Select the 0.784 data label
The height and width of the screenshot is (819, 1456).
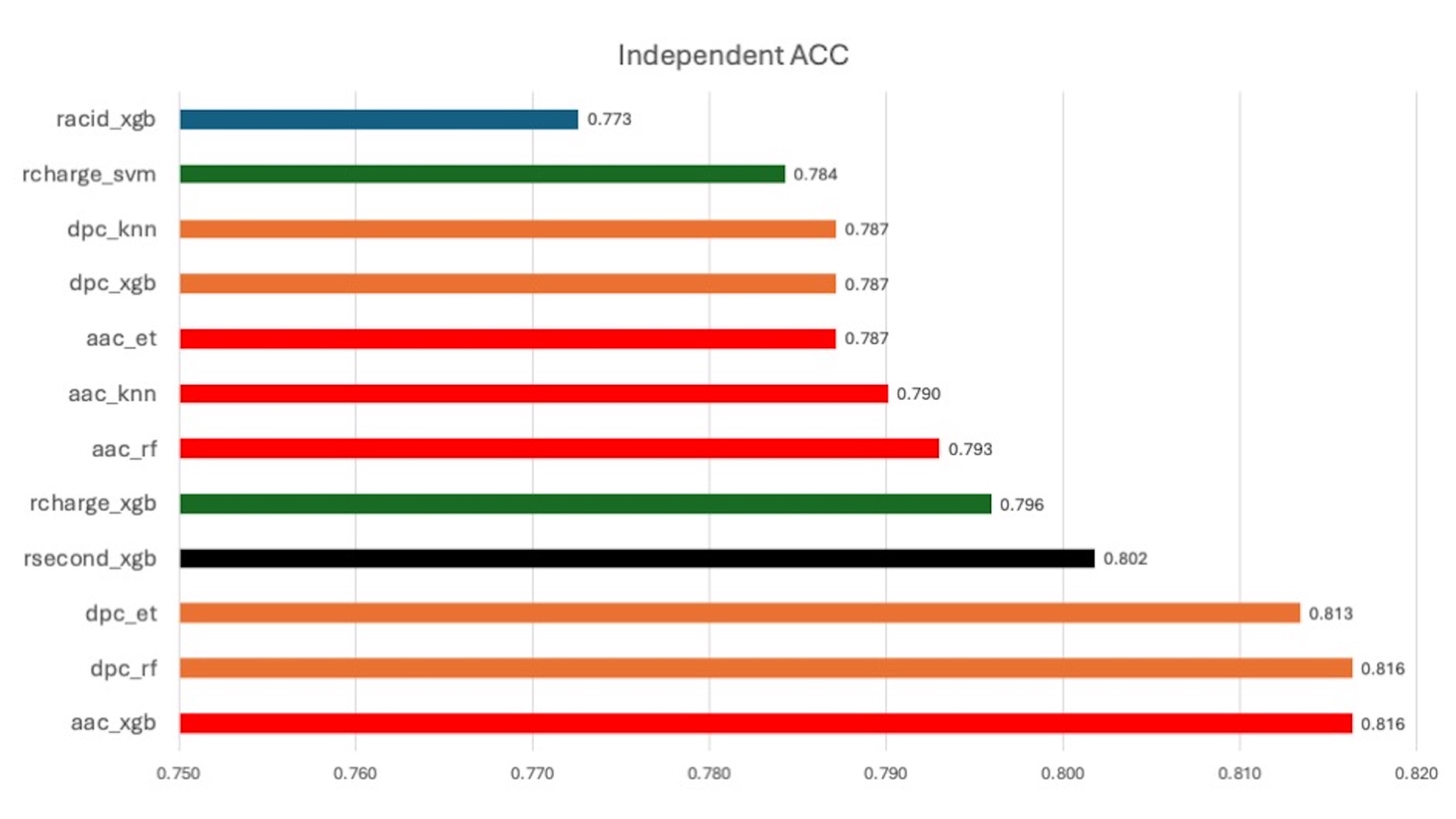(x=815, y=174)
